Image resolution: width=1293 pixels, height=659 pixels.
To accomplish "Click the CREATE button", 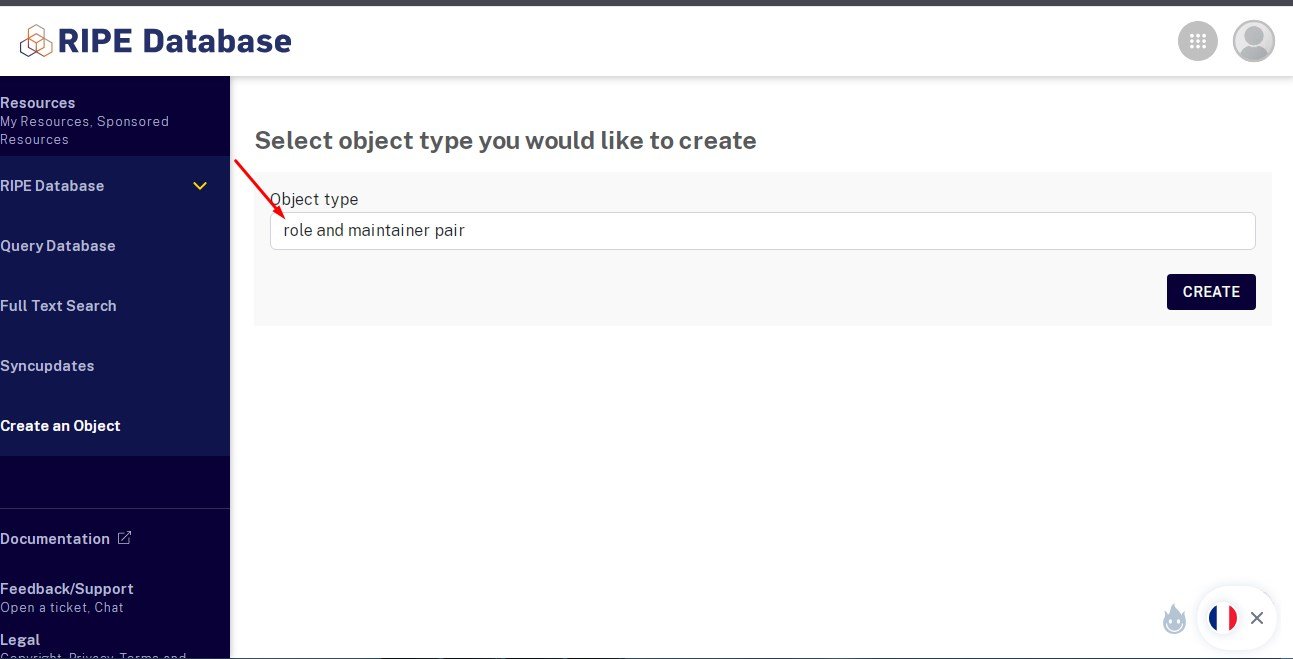I will (1211, 292).
